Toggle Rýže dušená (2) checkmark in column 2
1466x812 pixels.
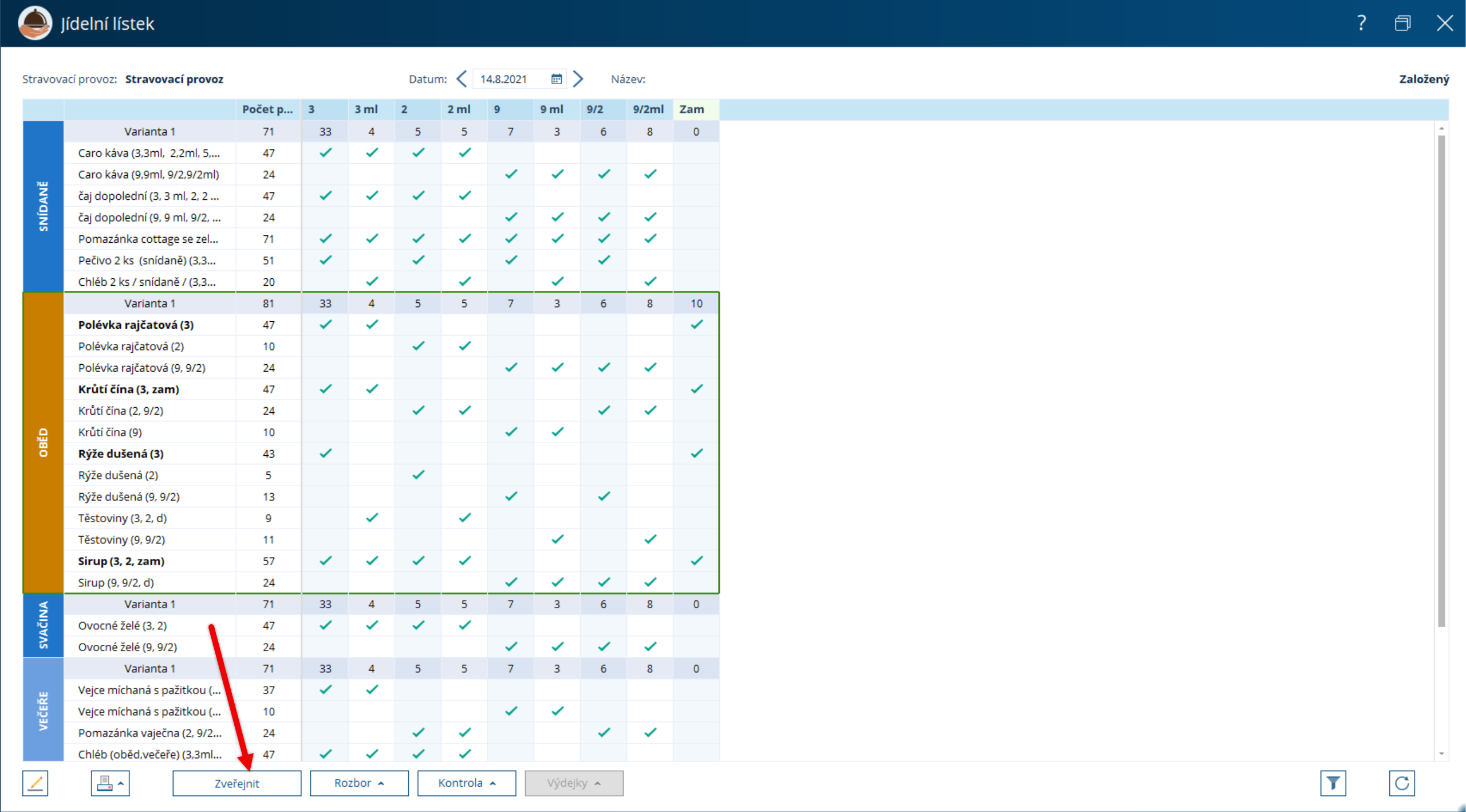click(x=418, y=475)
